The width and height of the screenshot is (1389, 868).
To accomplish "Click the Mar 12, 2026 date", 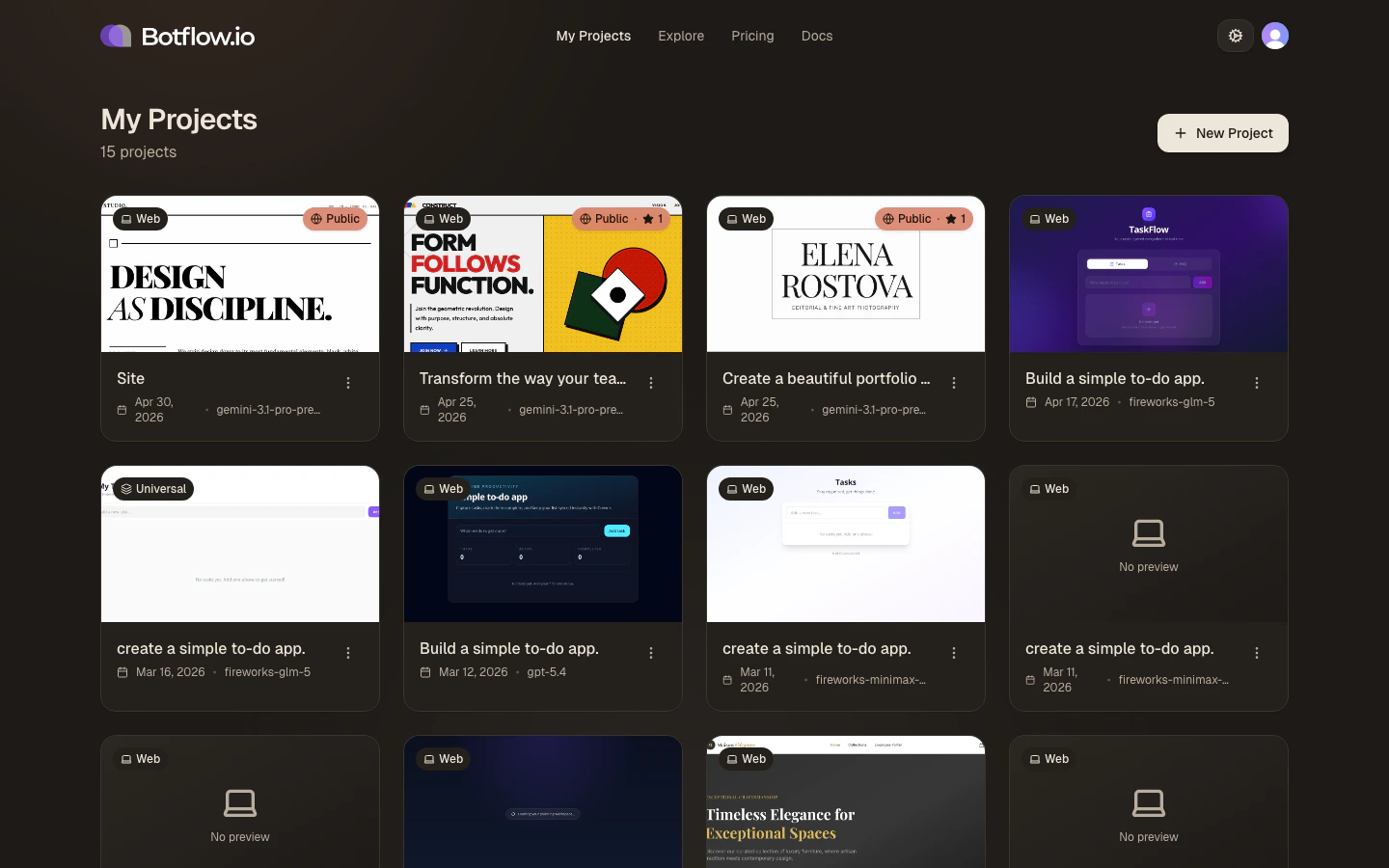I will point(473,672).
